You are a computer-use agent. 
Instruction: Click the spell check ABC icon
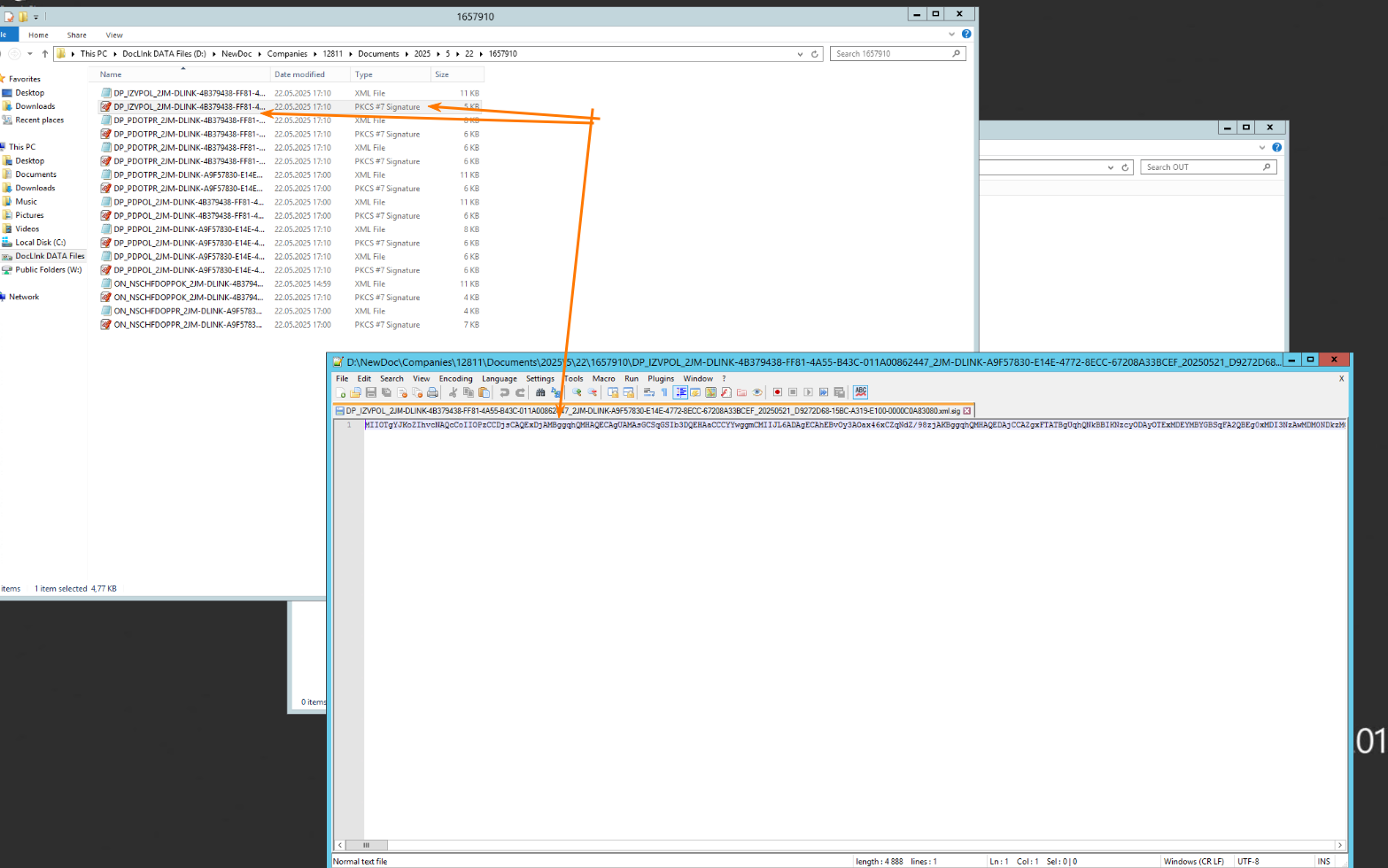(x=860, y=392)
